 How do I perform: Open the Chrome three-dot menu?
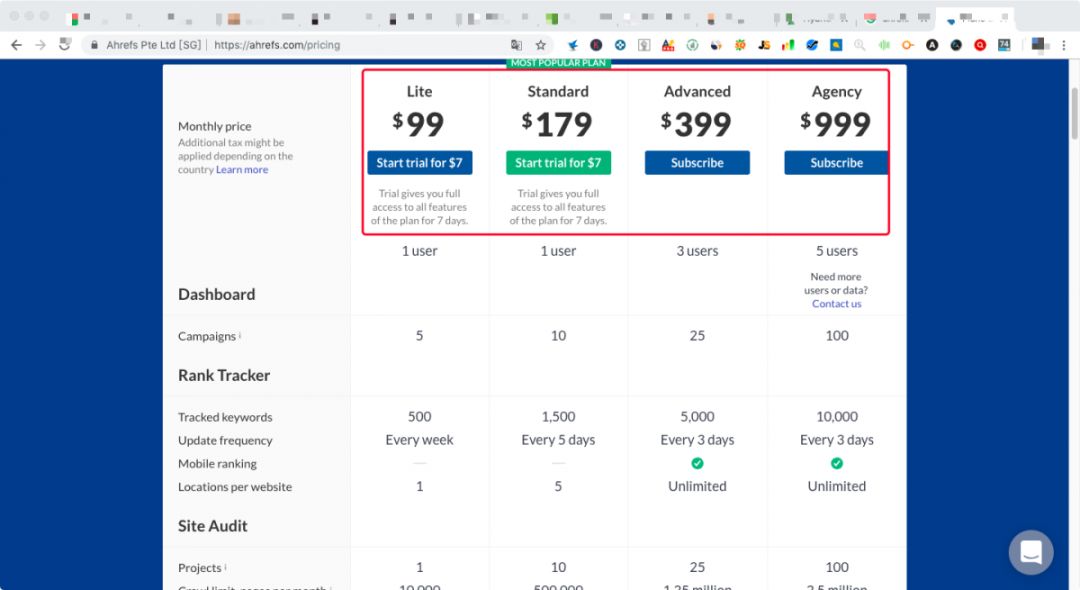coord(1063,45)
